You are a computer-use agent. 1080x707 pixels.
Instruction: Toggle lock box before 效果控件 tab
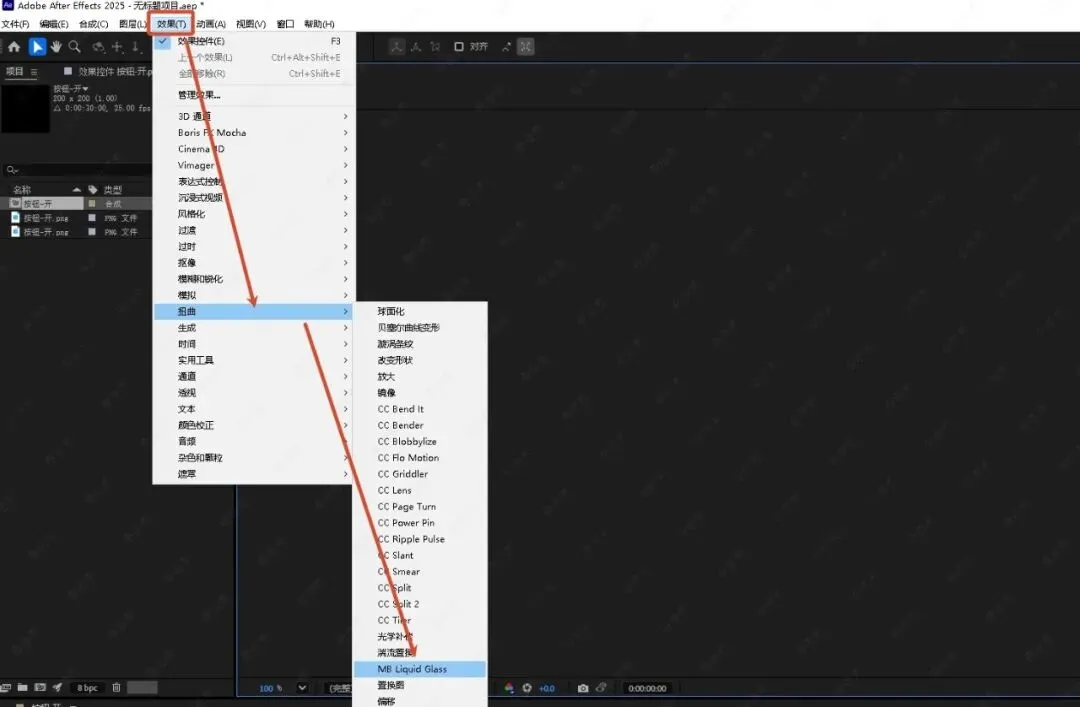tap(68, 71)
